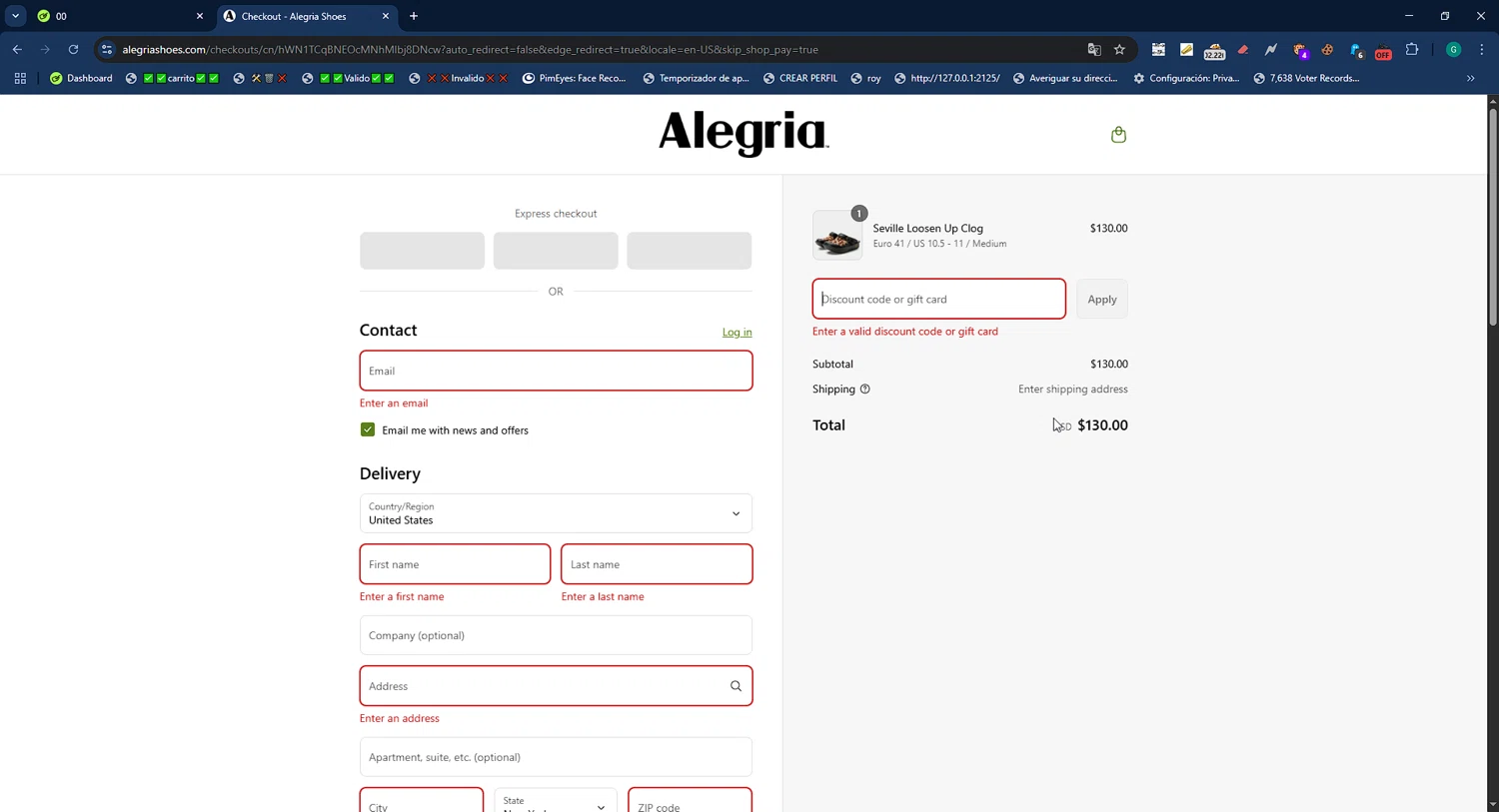This screenshot has height=812, width=1499.
Task: Open the carrito bookmark
Action: pos(173,78)
